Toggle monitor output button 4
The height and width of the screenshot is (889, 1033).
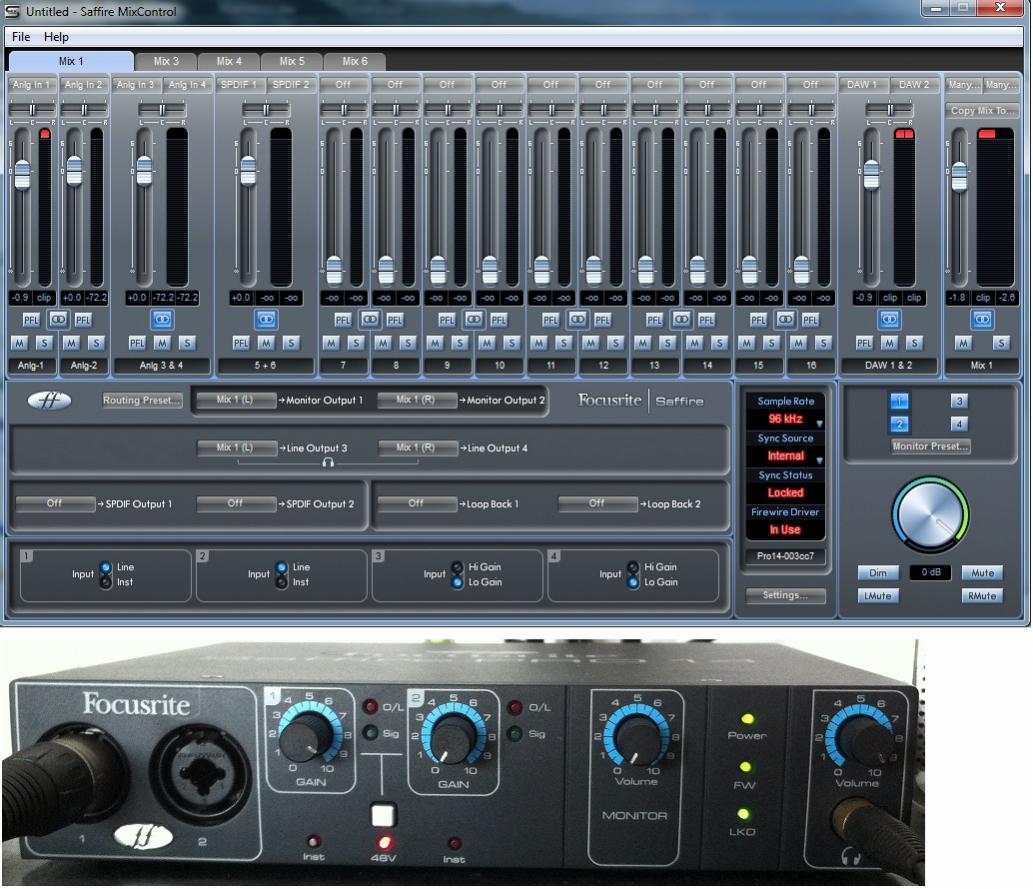click(x=959, y=424)
